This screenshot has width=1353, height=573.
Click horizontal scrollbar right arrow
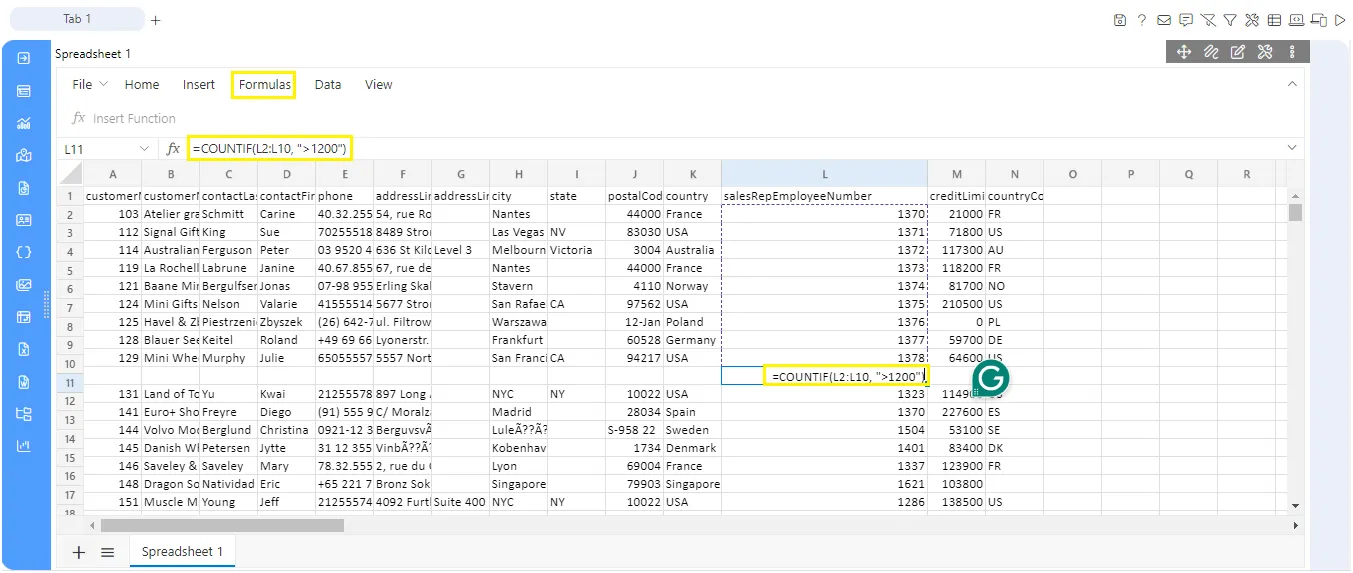click(1296, 525)
